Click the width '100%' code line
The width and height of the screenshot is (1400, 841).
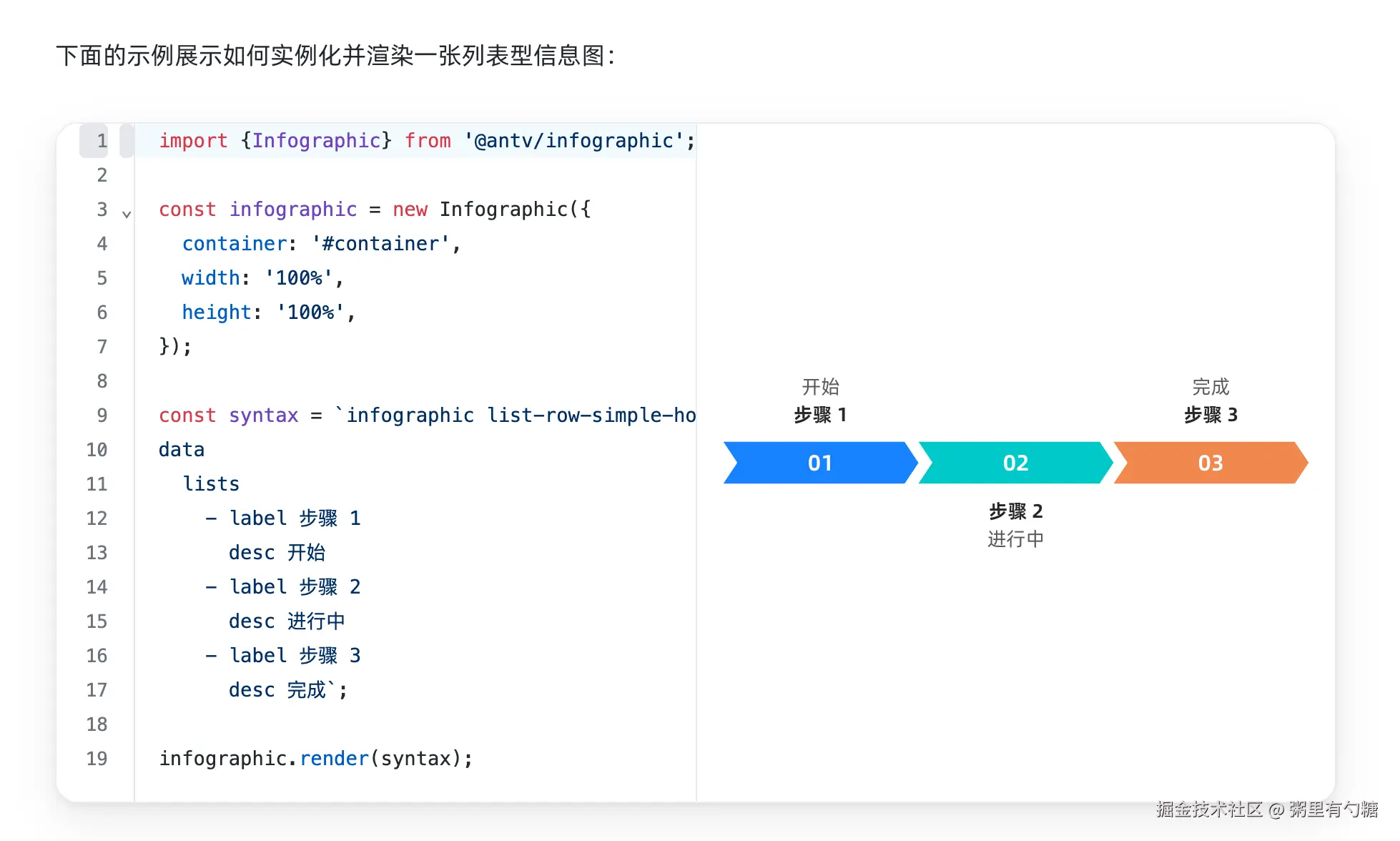[263, 278]
